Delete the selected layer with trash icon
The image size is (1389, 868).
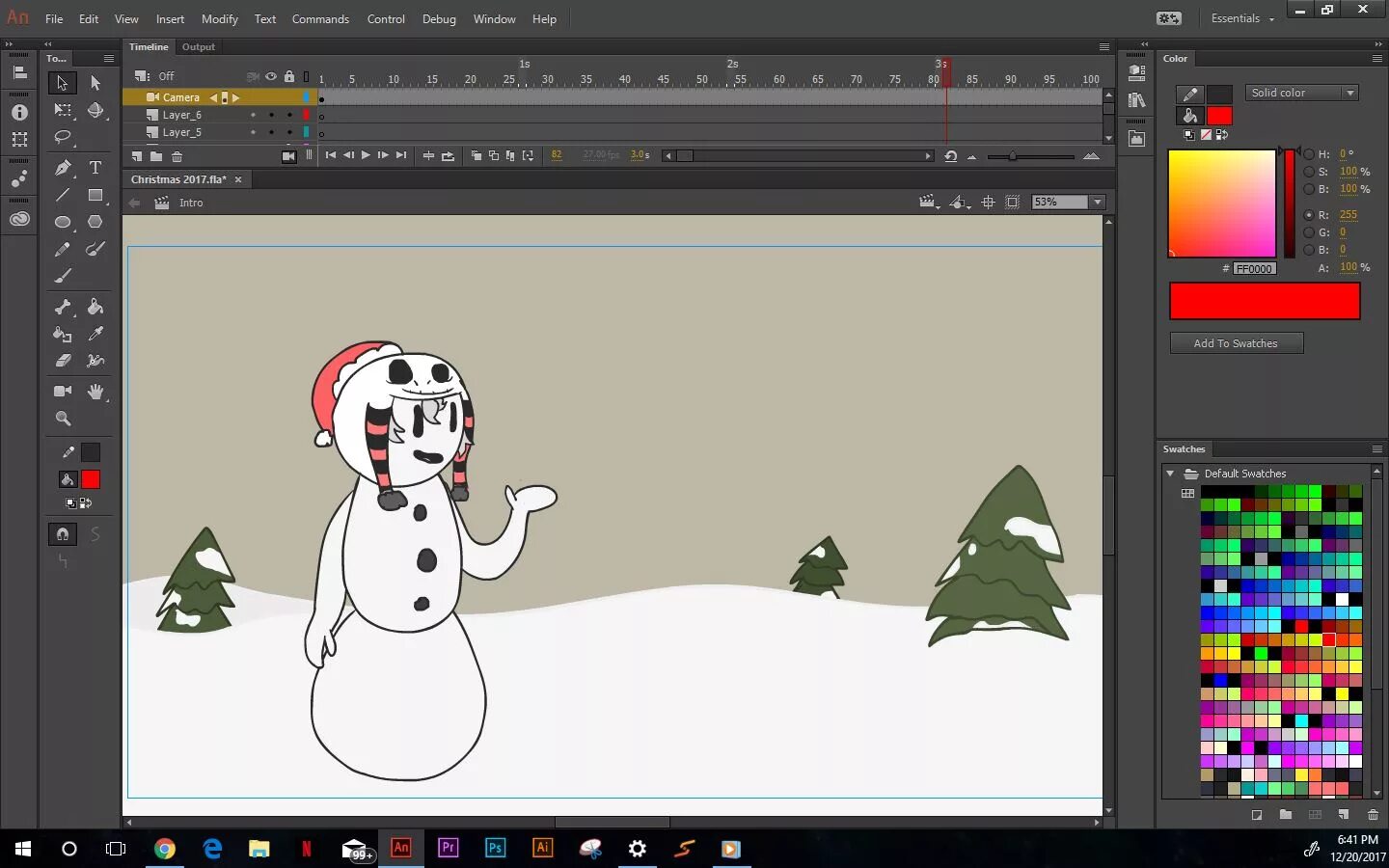point(177,156)
